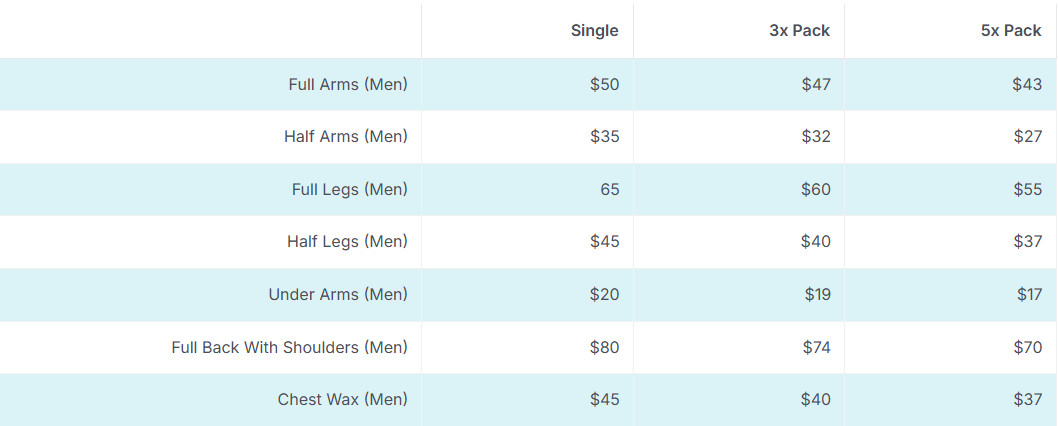
Task: Click the $17 five-pack price for Under Arms
Action: coord(1030,294)
